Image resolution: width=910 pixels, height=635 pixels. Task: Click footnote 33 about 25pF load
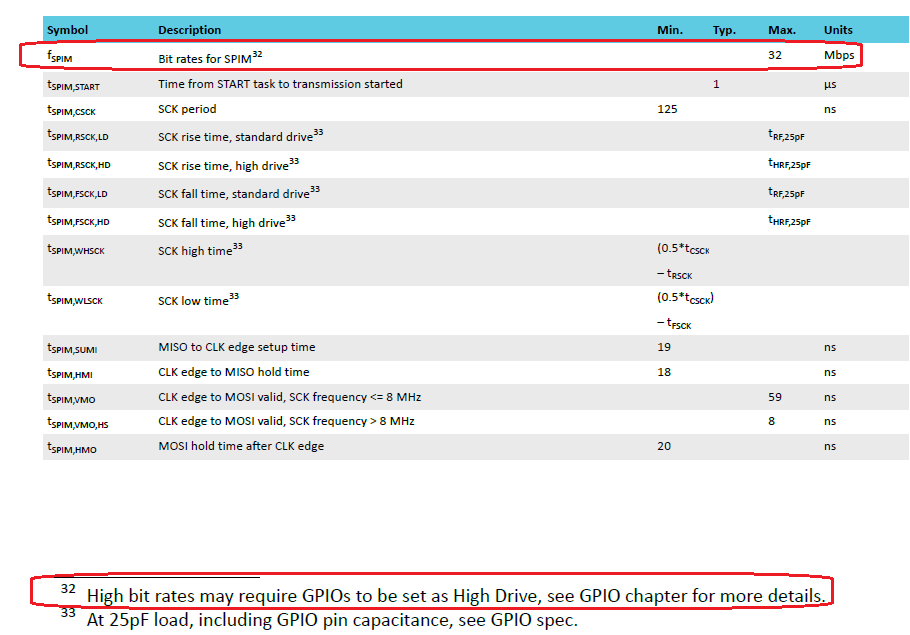[331, 620]
